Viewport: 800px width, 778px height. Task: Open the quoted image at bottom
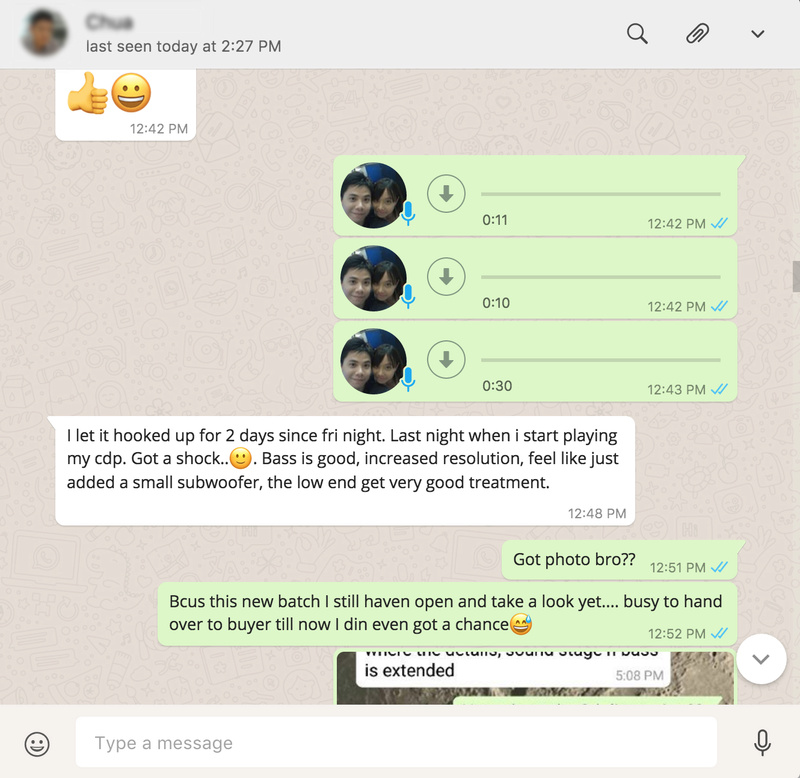[x=534, y=678]
